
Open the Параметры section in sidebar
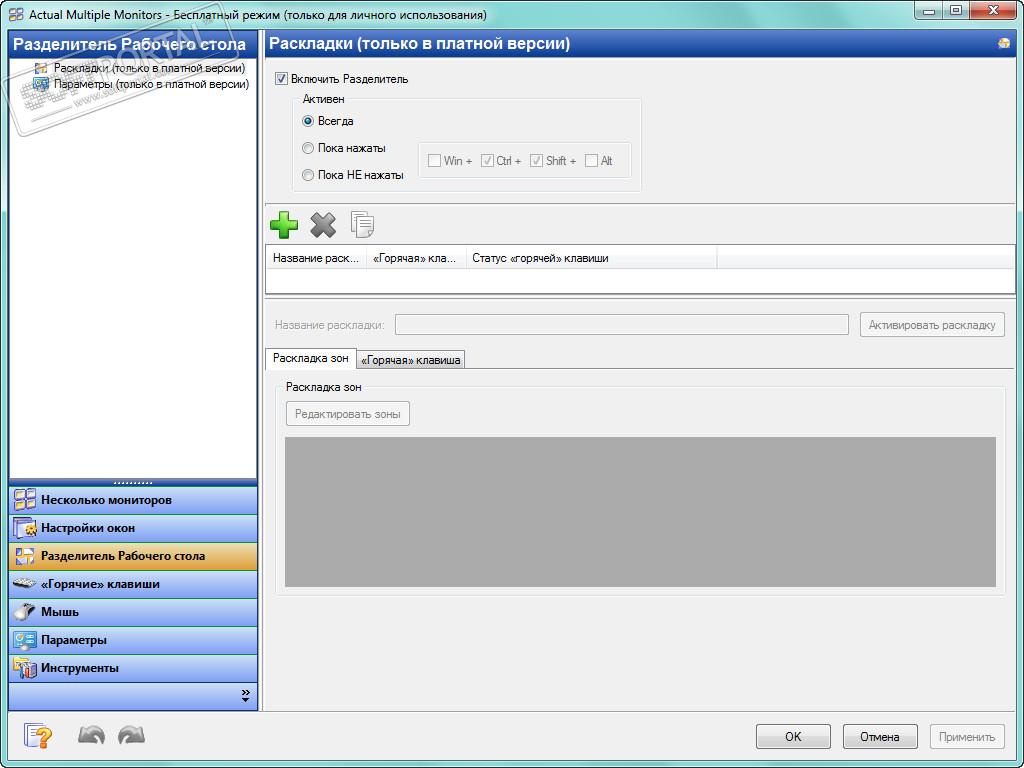point(133,640)
